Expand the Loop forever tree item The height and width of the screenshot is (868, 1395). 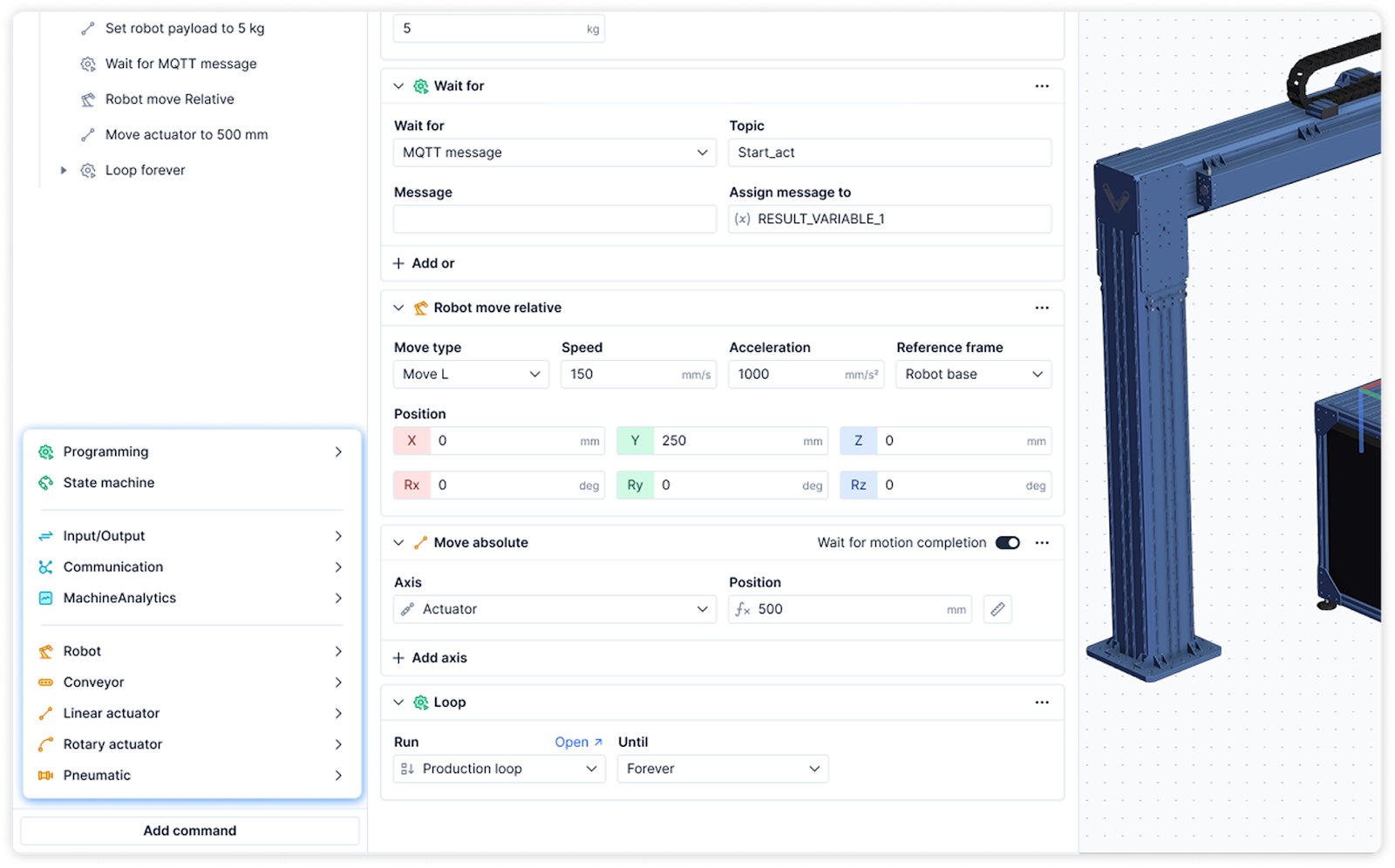[64, 171]
